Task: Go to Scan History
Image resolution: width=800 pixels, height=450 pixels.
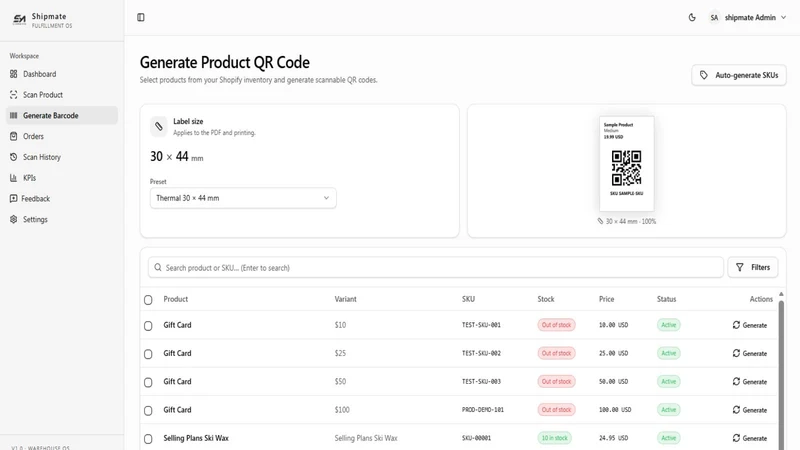Action: coord(62,157)
